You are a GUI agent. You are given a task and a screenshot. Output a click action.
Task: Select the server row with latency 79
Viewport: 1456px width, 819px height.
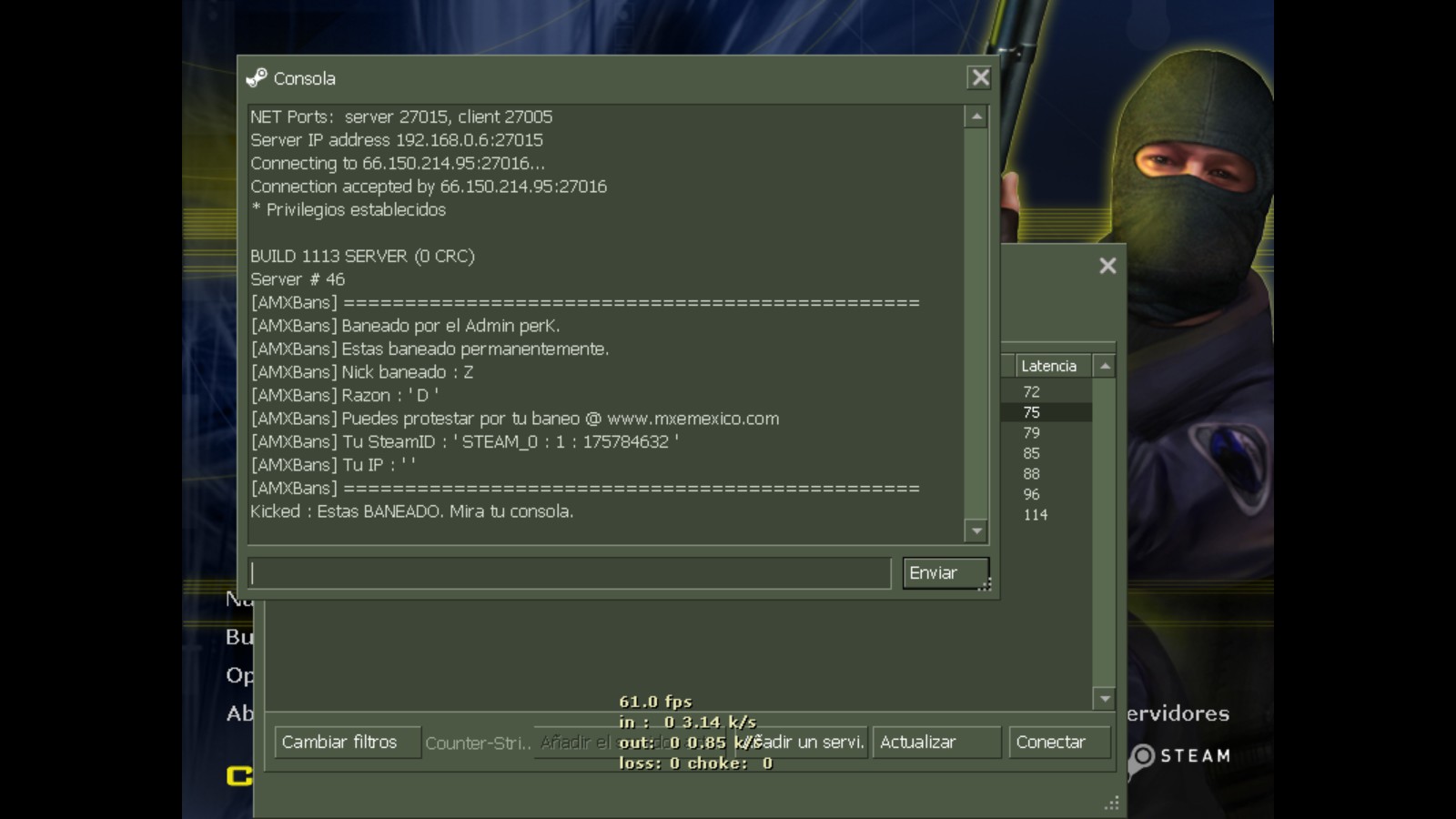(1046, 433)
